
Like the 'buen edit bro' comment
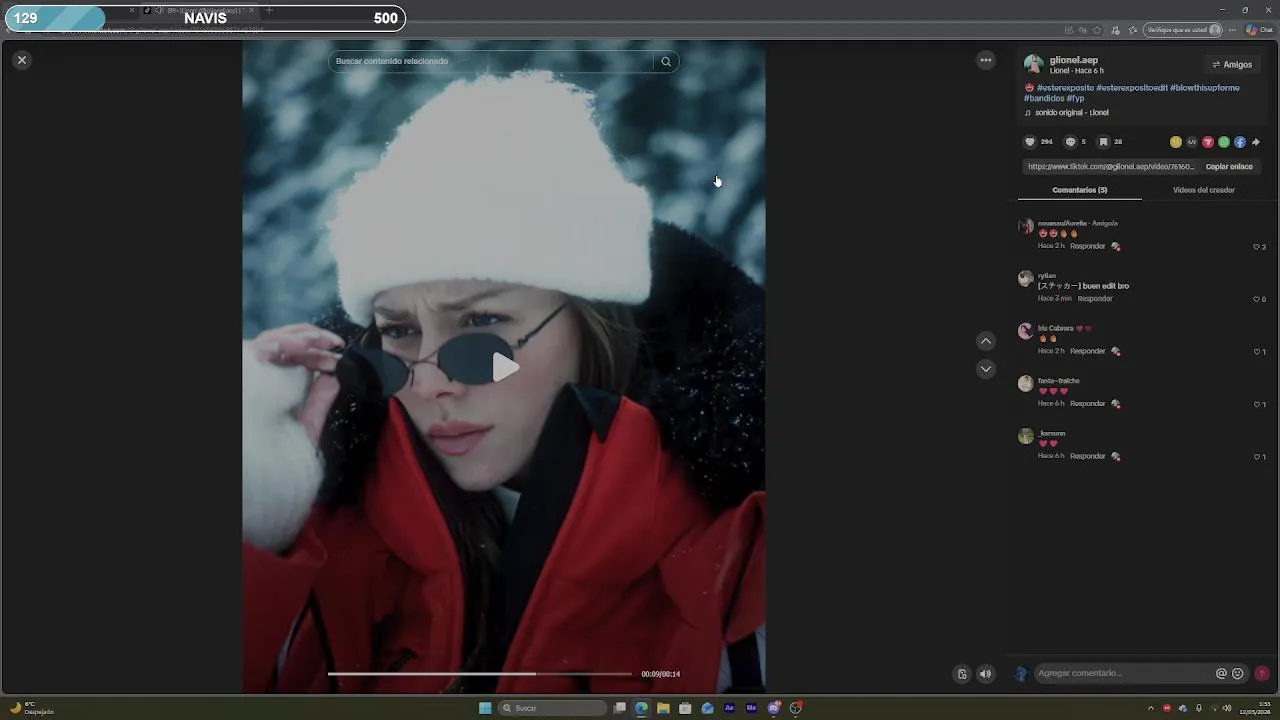(x=1256, y=299)
